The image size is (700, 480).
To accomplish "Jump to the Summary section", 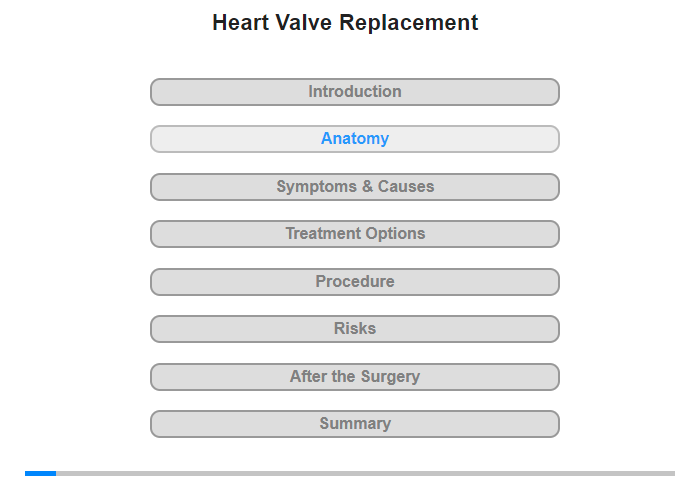I will (x=355, y=424).
